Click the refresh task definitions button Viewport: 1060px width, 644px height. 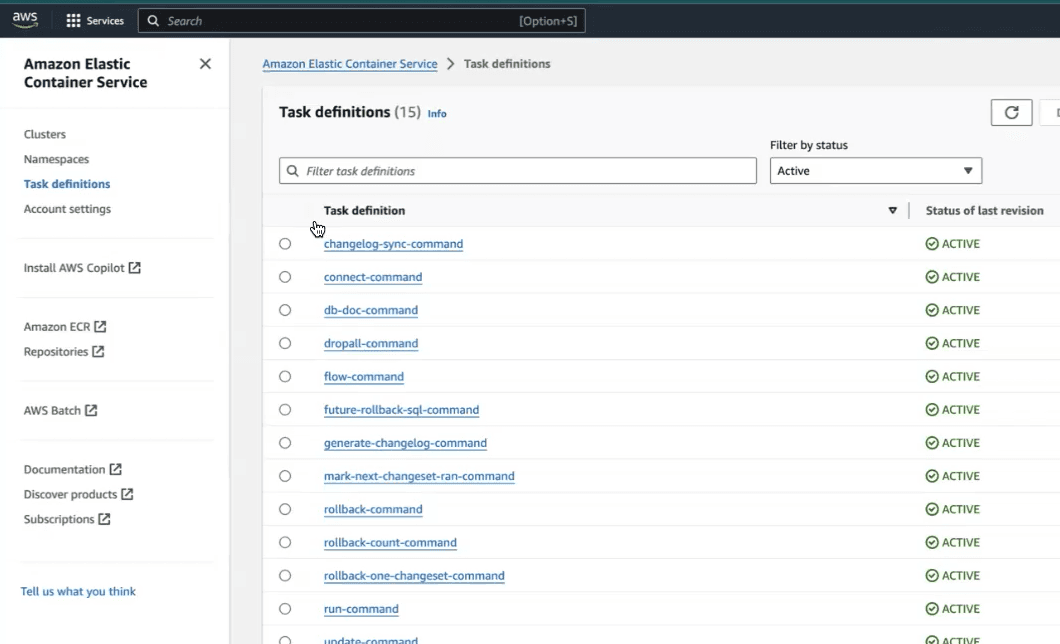pos(1011,112)
